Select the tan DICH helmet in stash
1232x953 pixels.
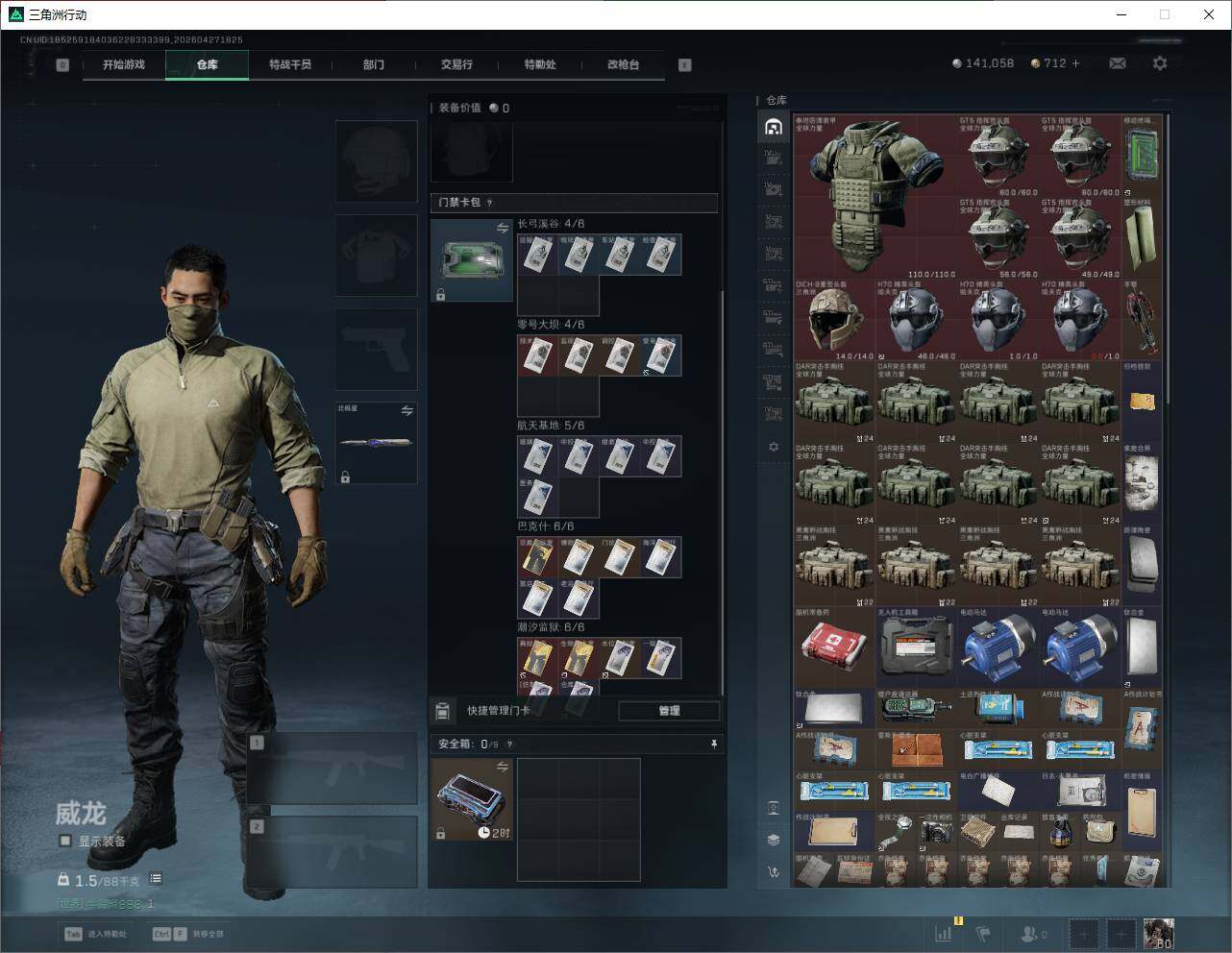click(x=834, y=320)
